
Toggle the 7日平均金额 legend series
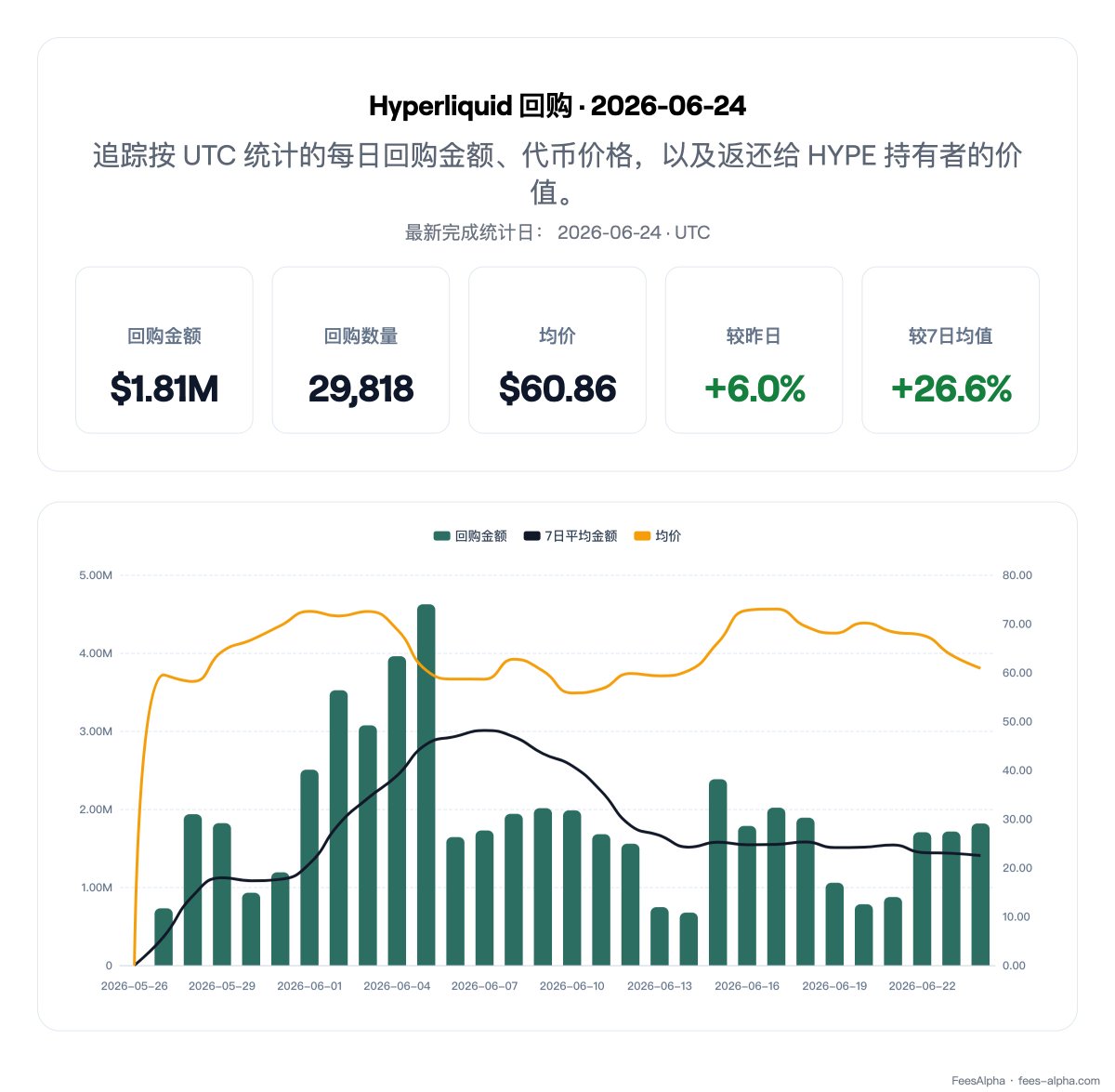coord(571,536)
